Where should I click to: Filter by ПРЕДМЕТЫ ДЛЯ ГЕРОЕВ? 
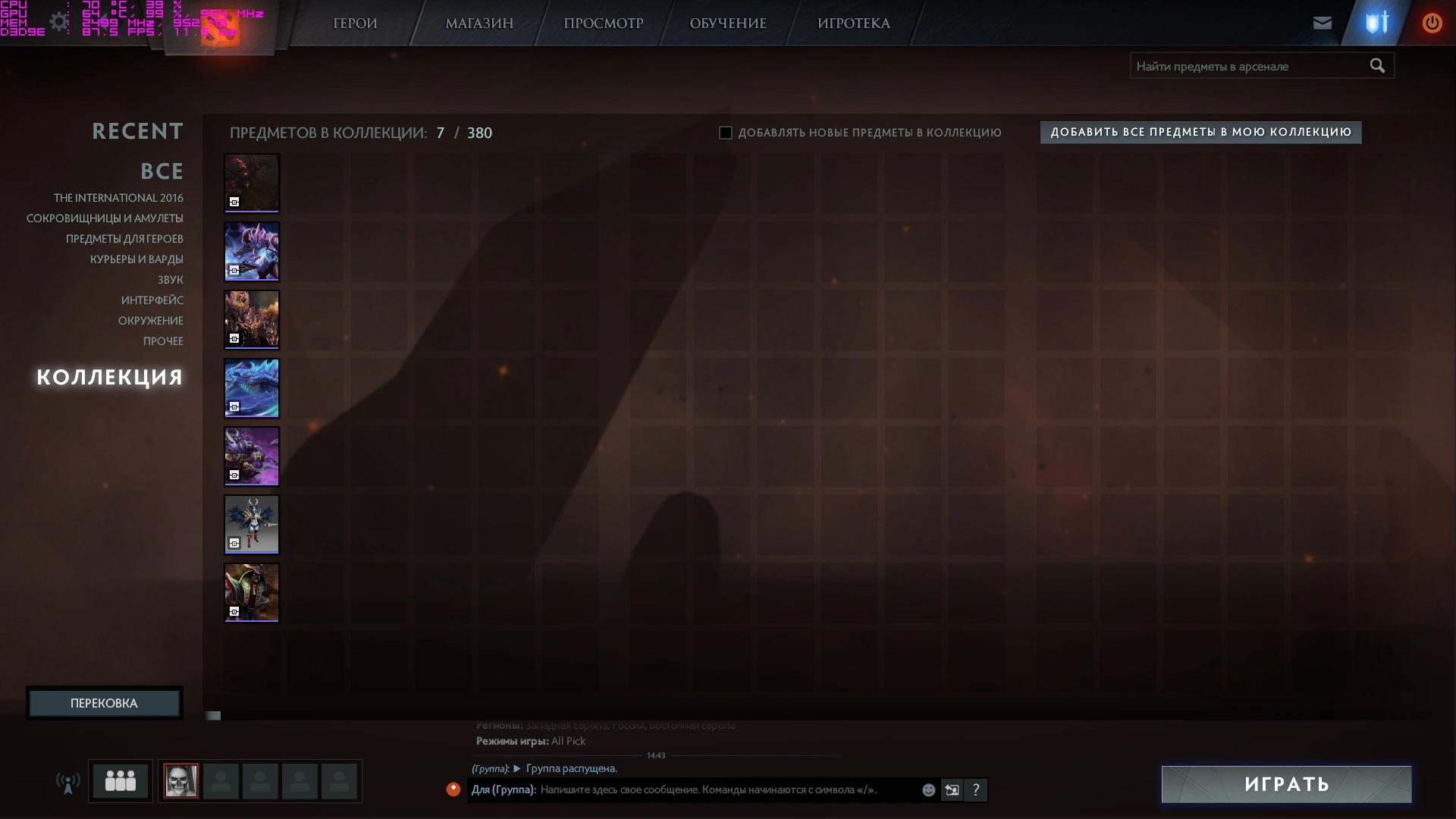(124, 239)
